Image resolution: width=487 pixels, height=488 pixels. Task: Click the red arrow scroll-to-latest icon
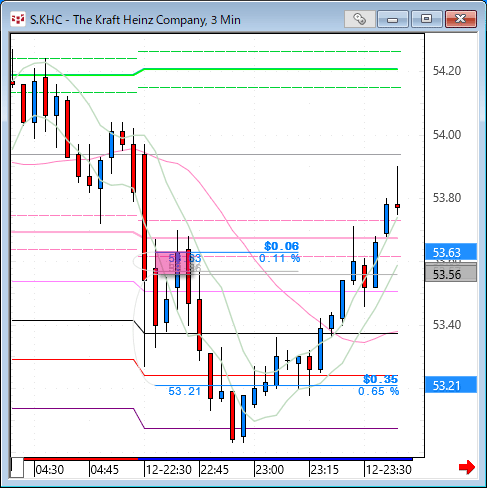467,467
